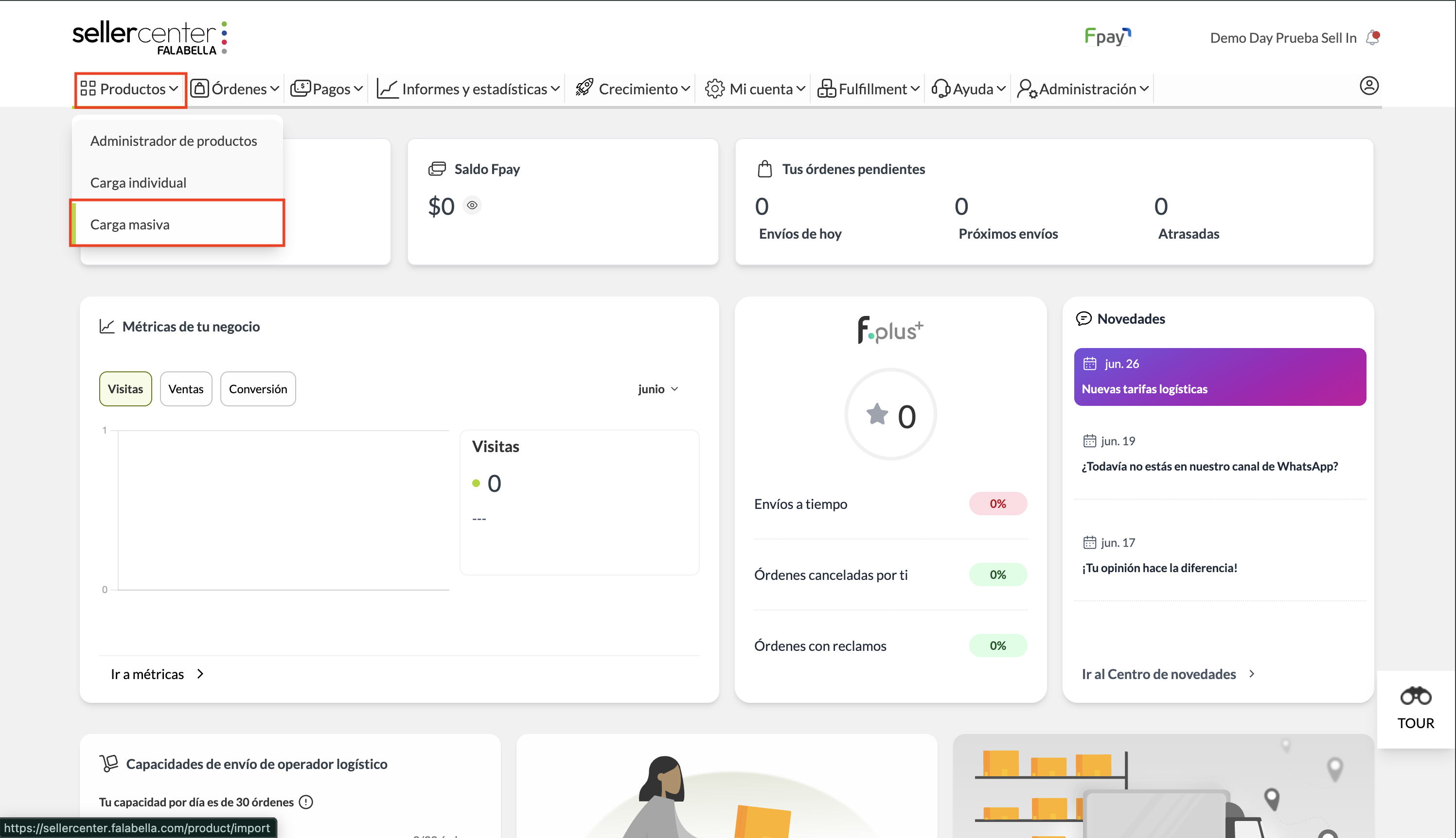
Task: Click Órdenes con reclamos 0% badge
Action: 998,646
